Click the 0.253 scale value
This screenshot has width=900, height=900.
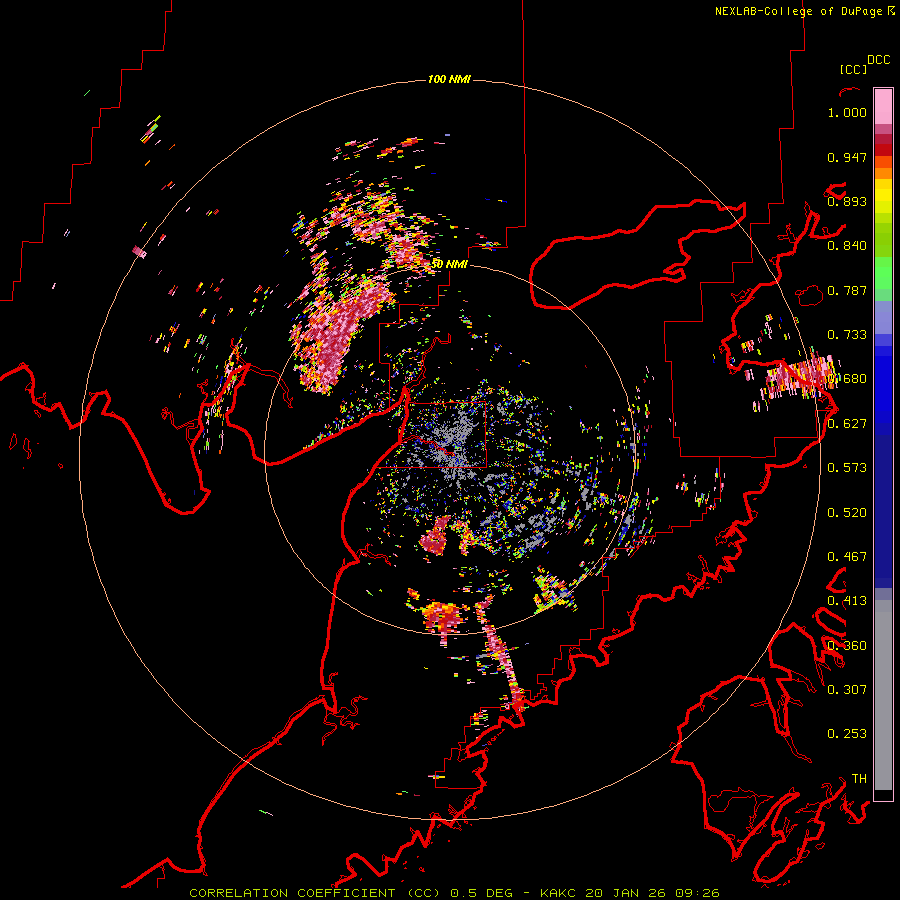[x=847, y=734]
